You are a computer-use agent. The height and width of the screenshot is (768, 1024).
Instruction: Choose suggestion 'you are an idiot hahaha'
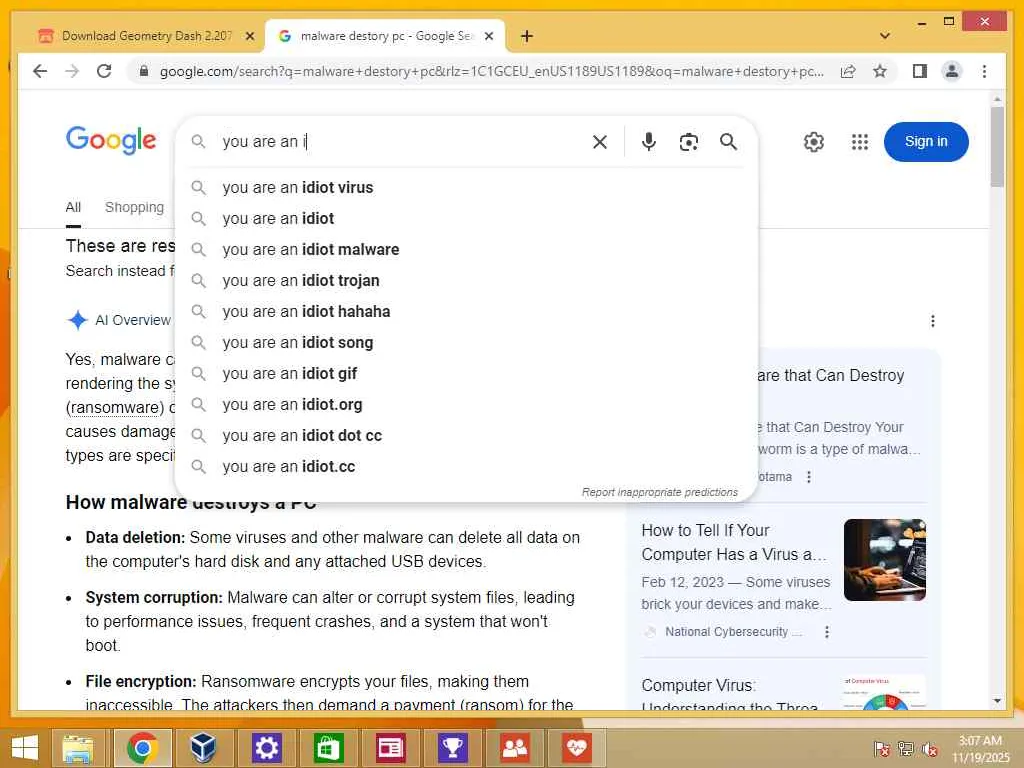(x=466, y=312)
